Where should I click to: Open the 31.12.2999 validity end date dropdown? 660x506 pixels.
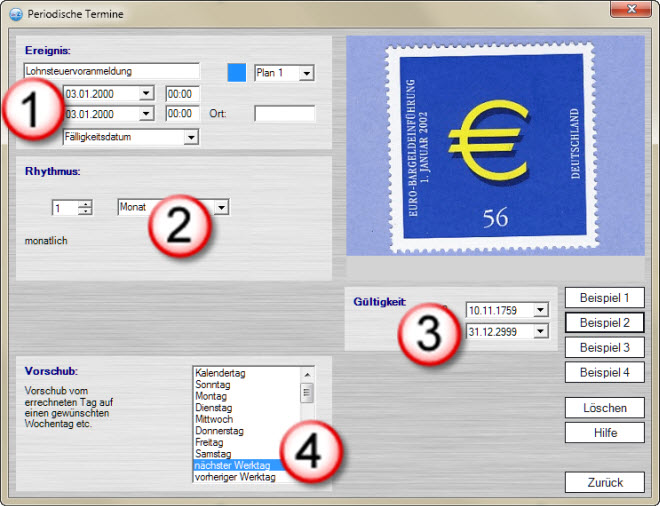point(541,332)
